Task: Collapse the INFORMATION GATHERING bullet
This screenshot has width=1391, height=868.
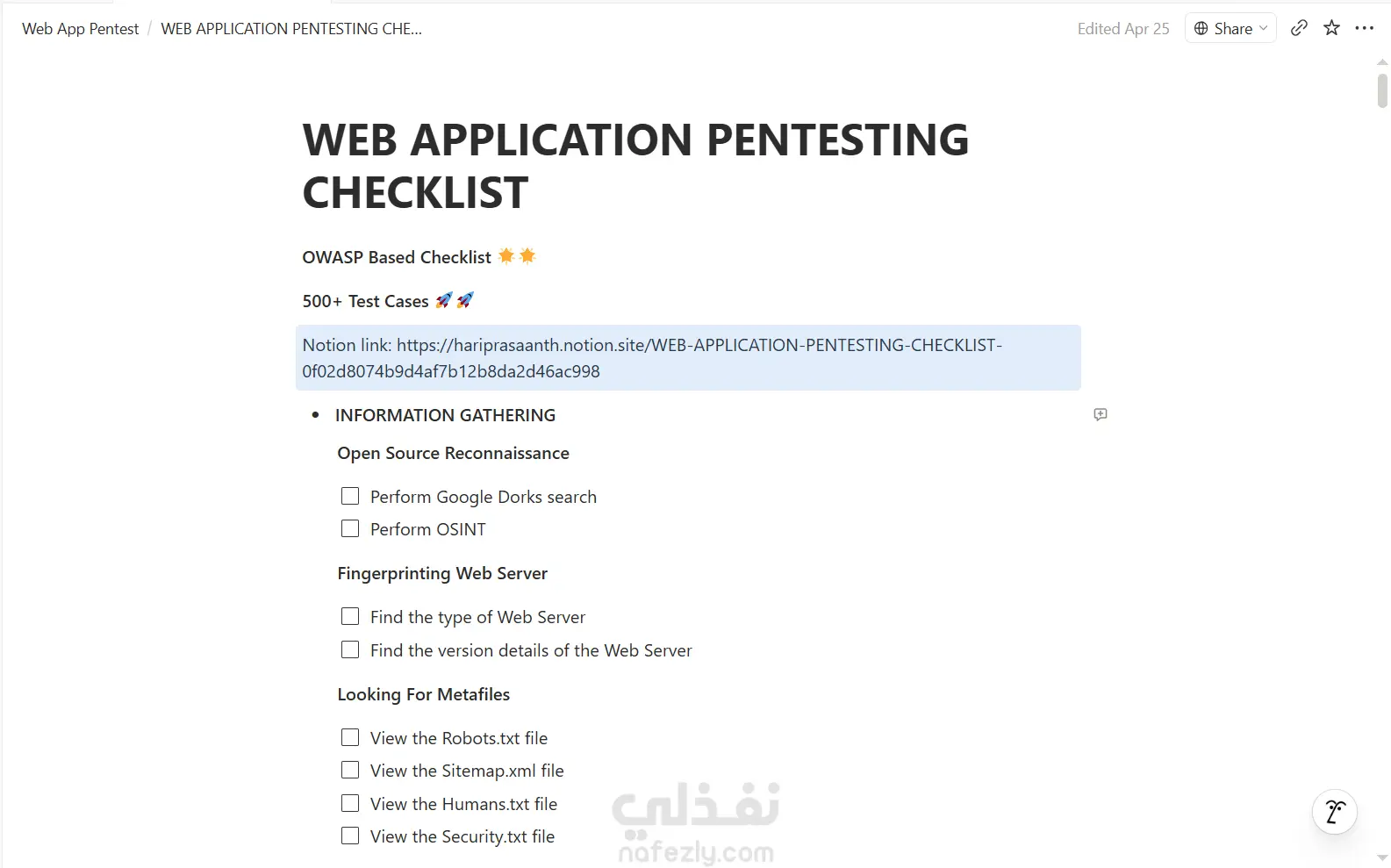Action: pyautogui.click(x=315, y=415)
